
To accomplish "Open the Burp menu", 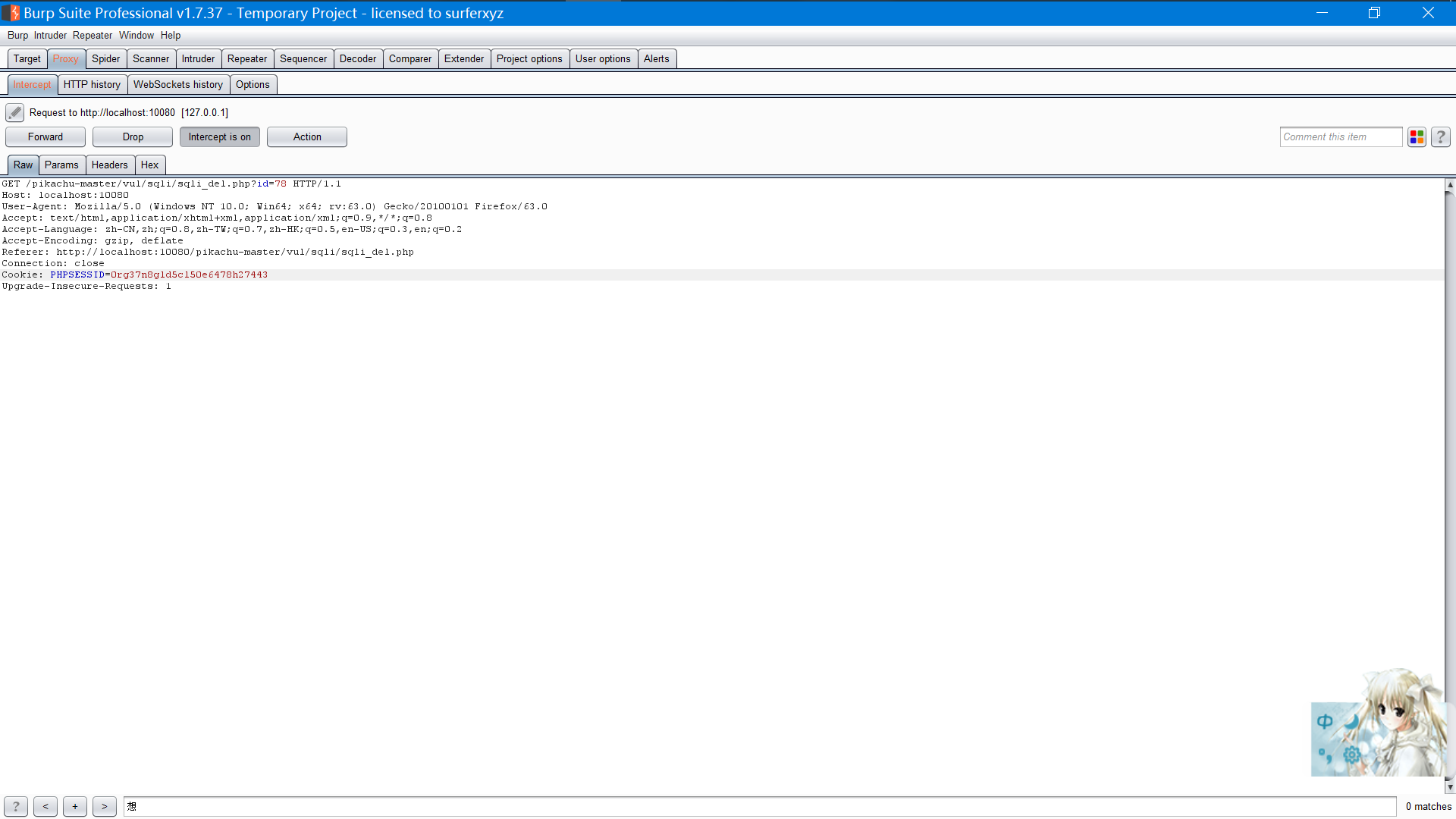I will [17, 36].
